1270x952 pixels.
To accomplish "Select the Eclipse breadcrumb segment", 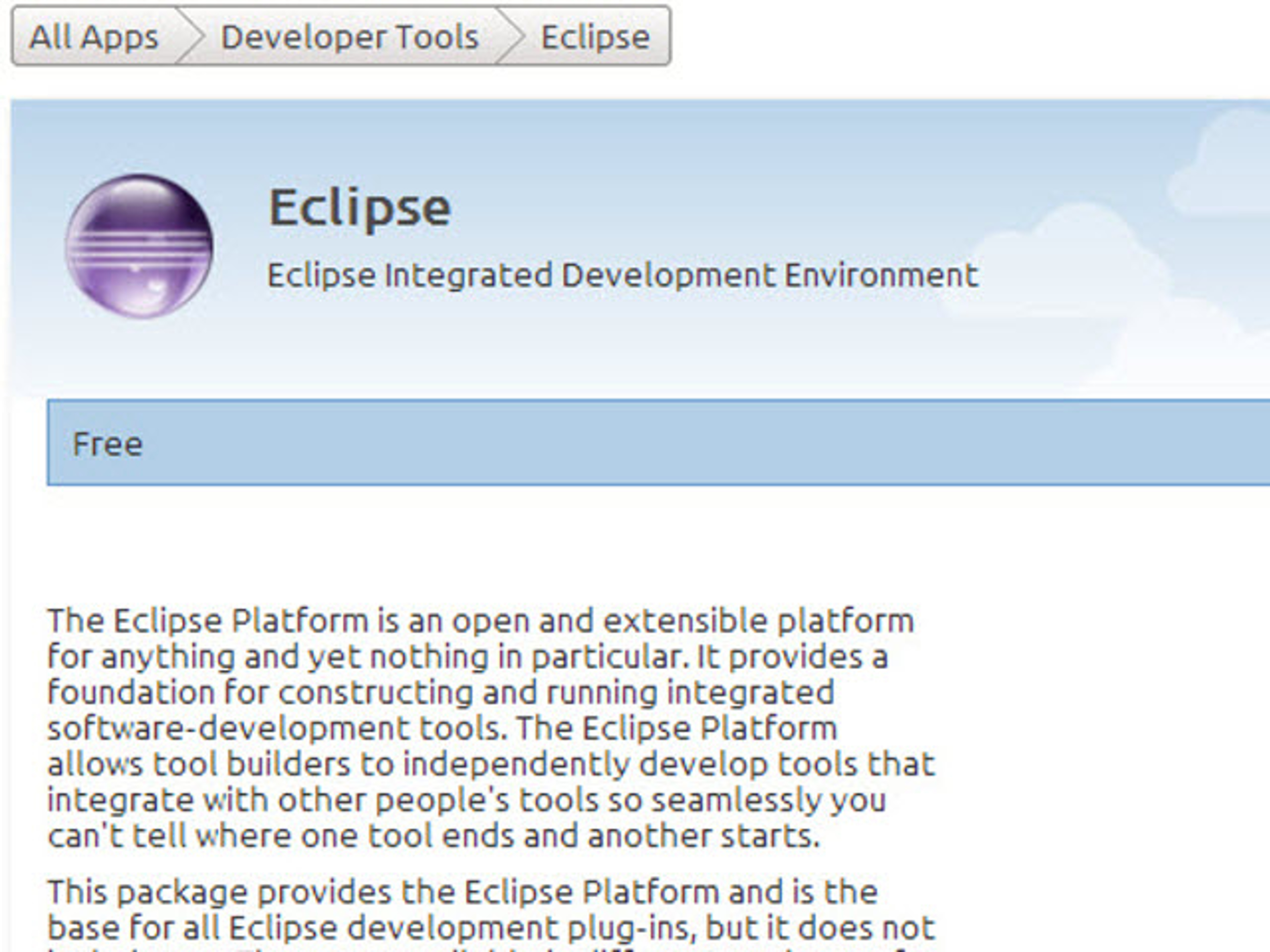I will point(595,37).
